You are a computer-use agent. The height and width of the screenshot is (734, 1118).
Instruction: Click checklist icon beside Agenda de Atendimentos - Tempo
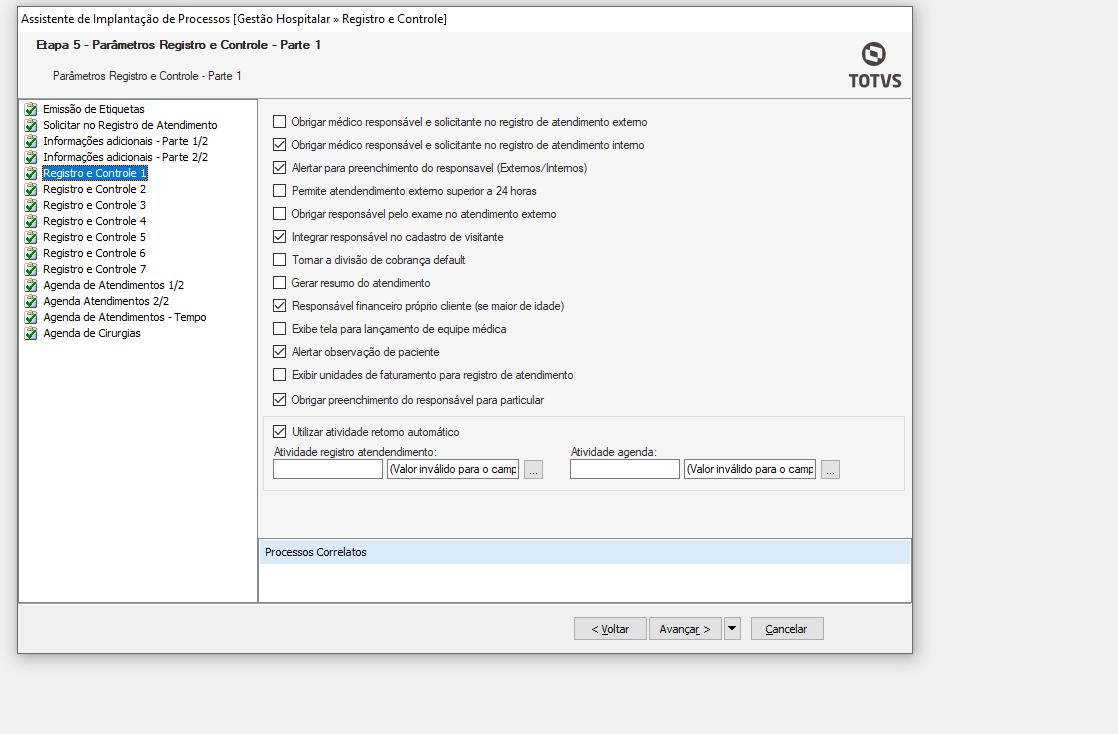[x=31, y=317]
